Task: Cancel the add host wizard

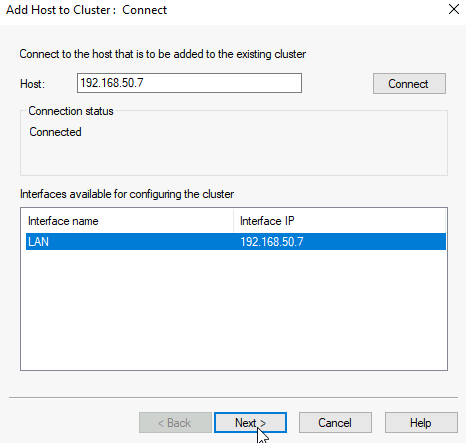Action: [x=335, y=423]
